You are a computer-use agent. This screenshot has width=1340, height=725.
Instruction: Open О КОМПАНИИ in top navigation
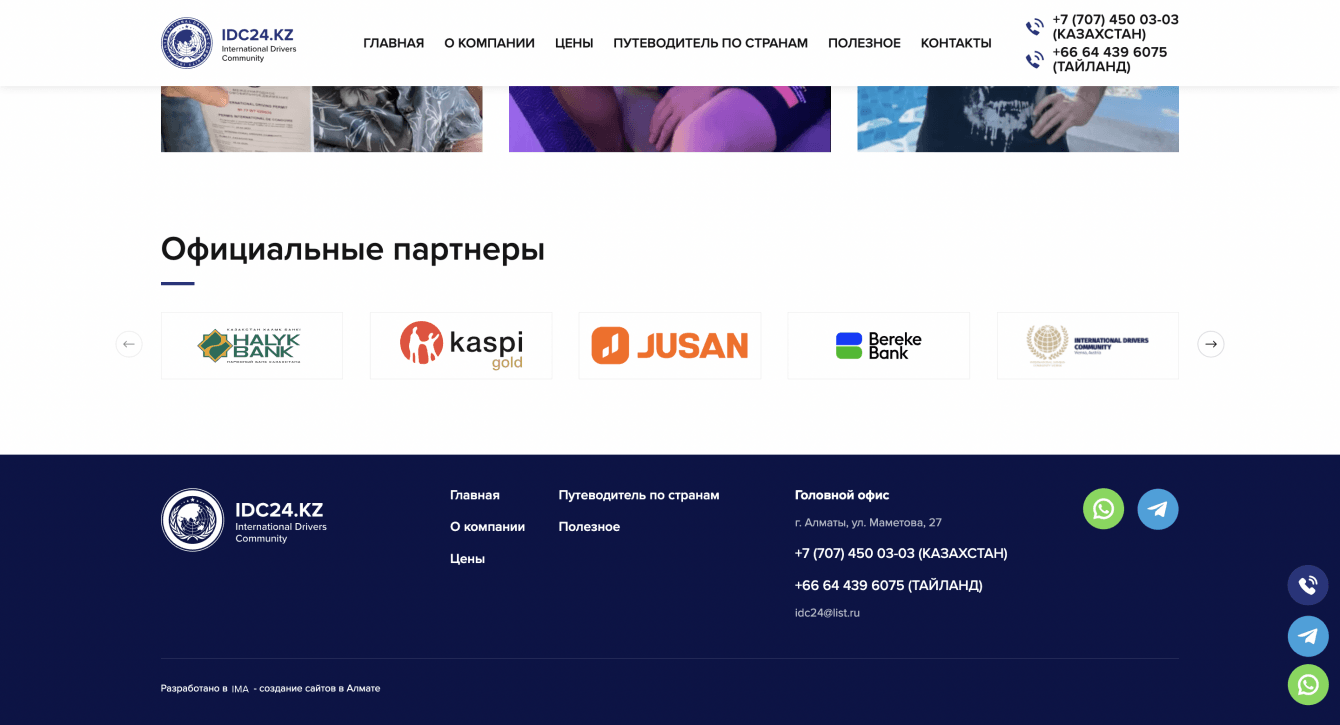click(489, 43)
